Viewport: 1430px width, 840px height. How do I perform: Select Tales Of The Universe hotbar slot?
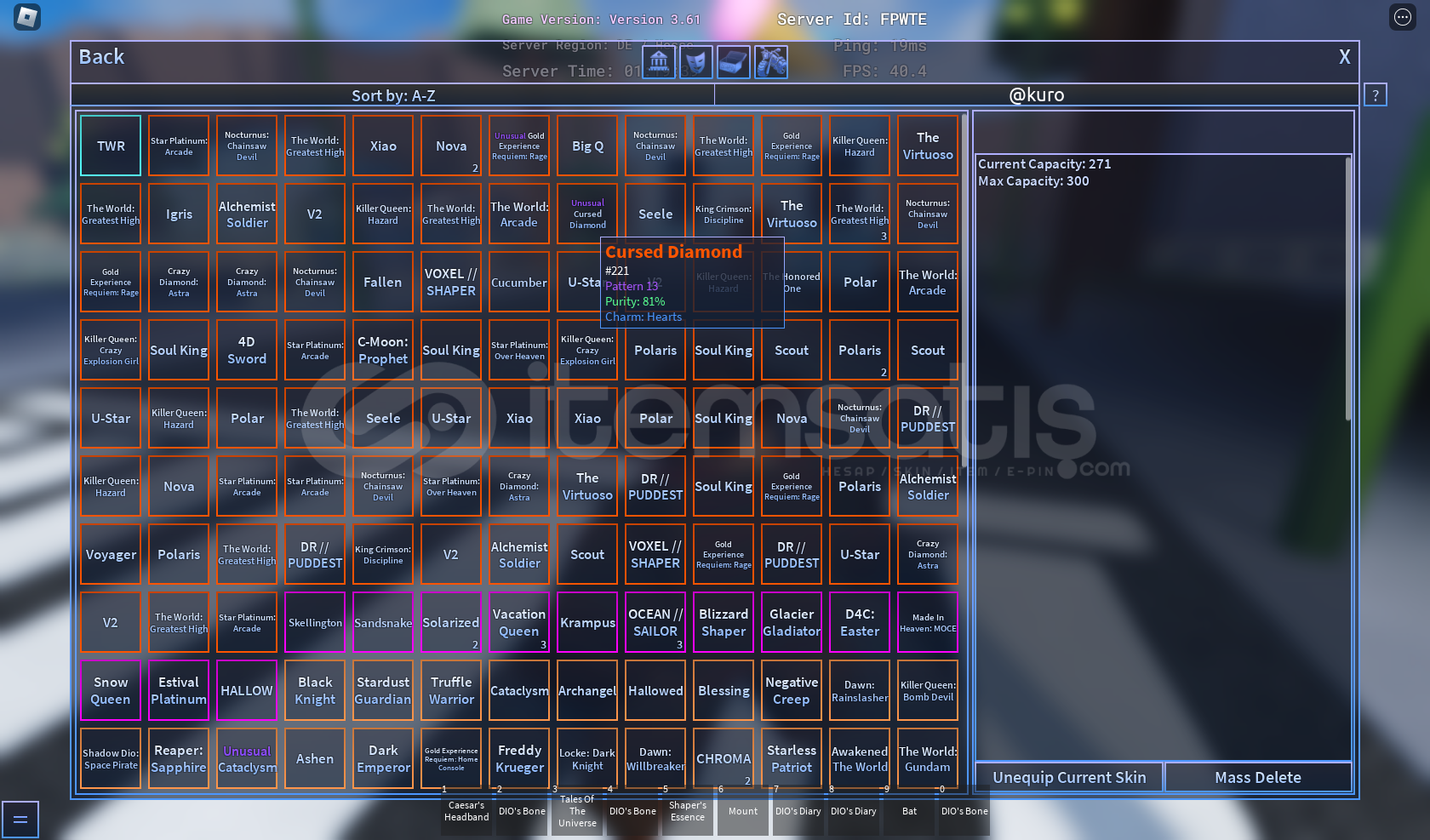[x=577, y=811]
